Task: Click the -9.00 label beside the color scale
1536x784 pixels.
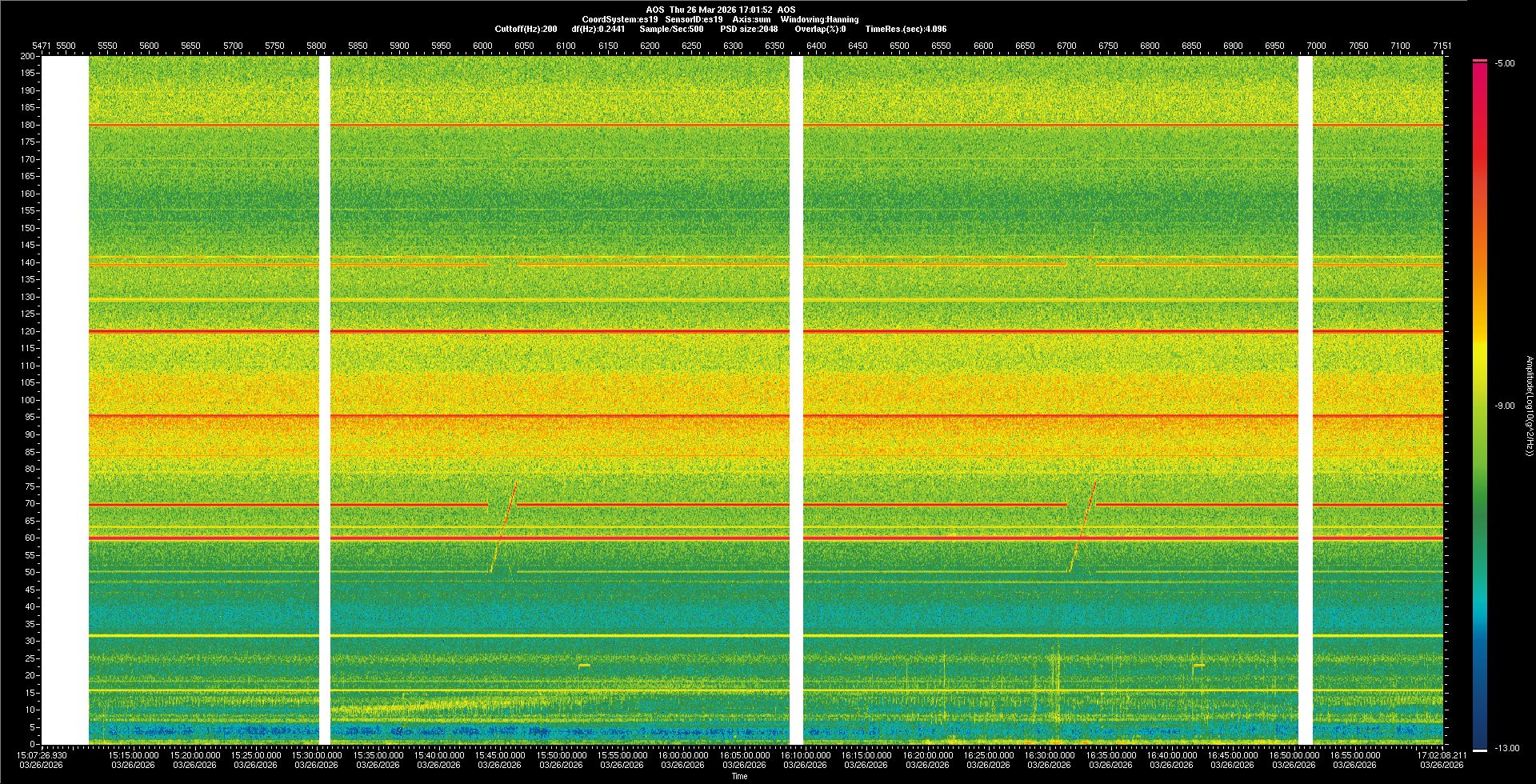Action: 1505,406
